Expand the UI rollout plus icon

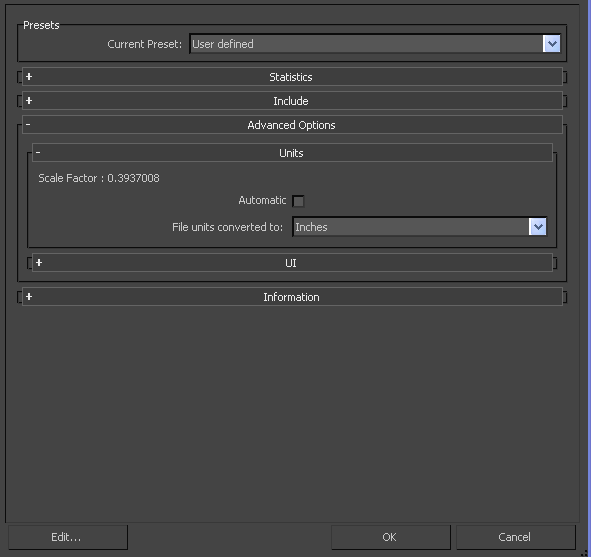(x=39, y=262)
